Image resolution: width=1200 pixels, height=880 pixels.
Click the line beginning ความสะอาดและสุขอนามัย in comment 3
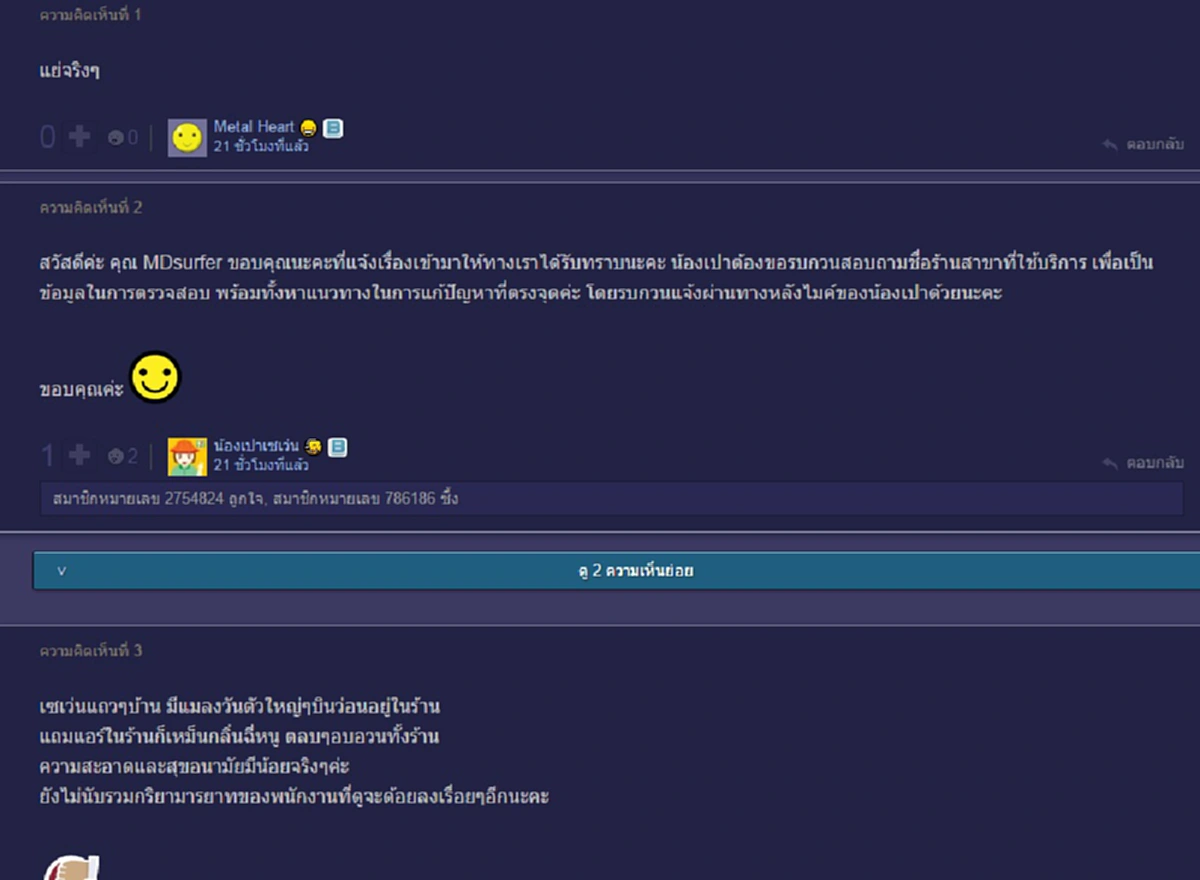tap(194, 767)
